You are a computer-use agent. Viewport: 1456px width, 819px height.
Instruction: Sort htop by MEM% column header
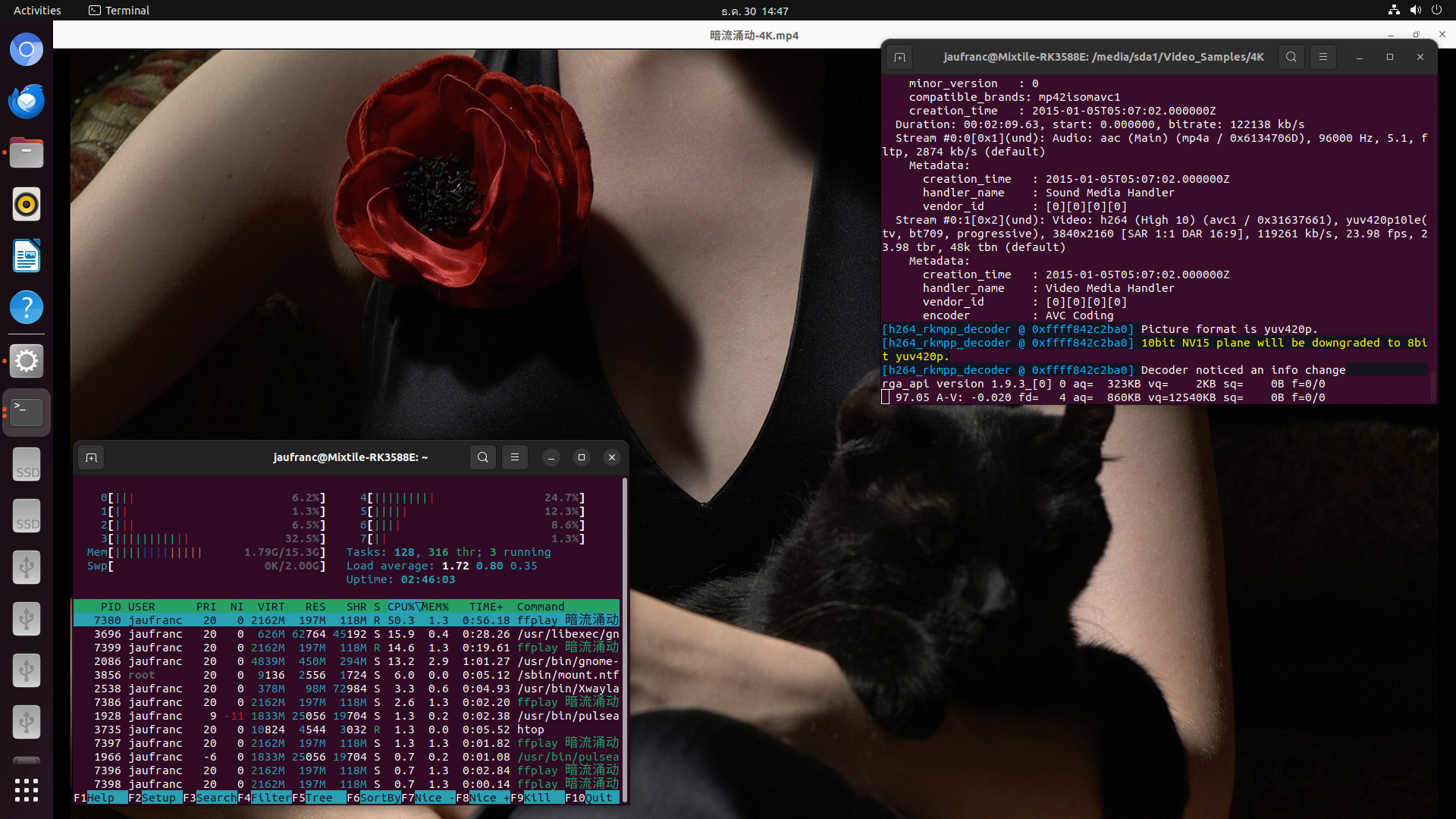tap(435, 607)
